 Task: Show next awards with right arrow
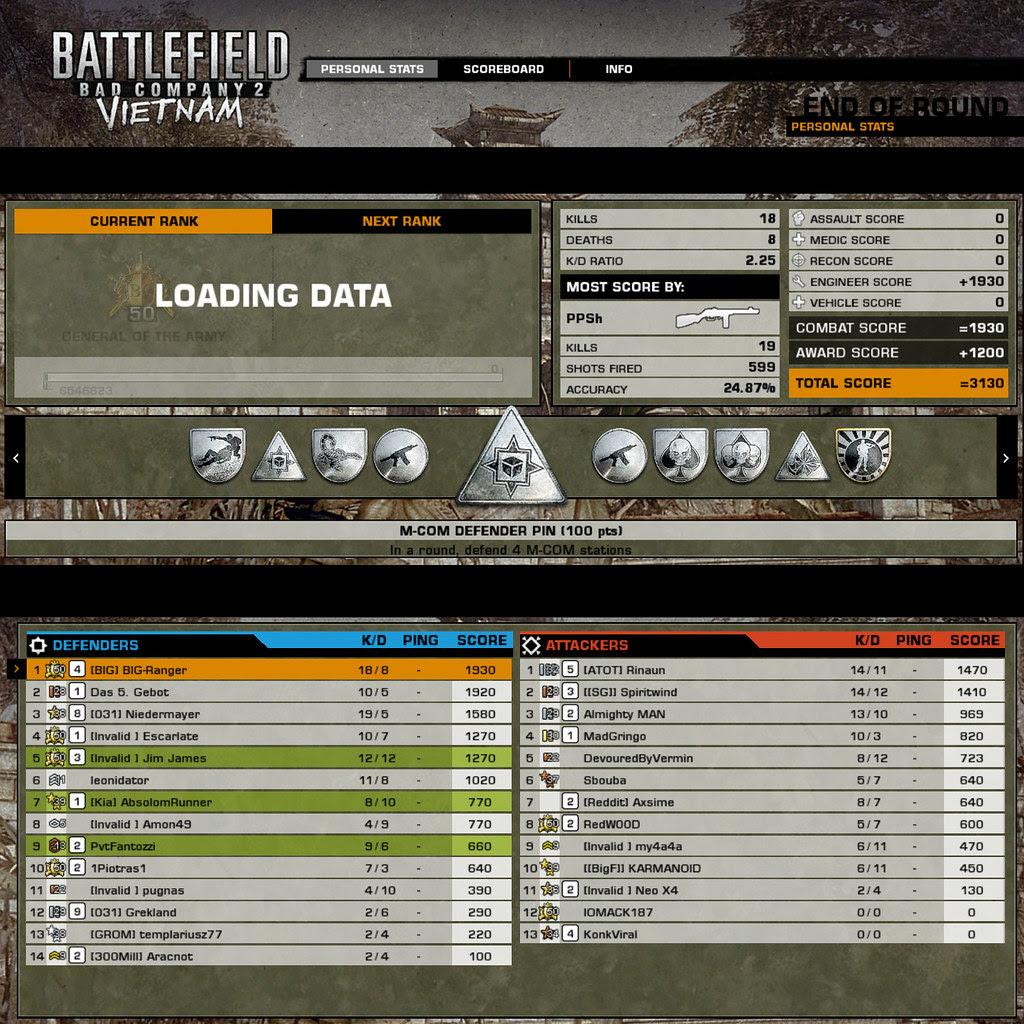click(1006, 458)
